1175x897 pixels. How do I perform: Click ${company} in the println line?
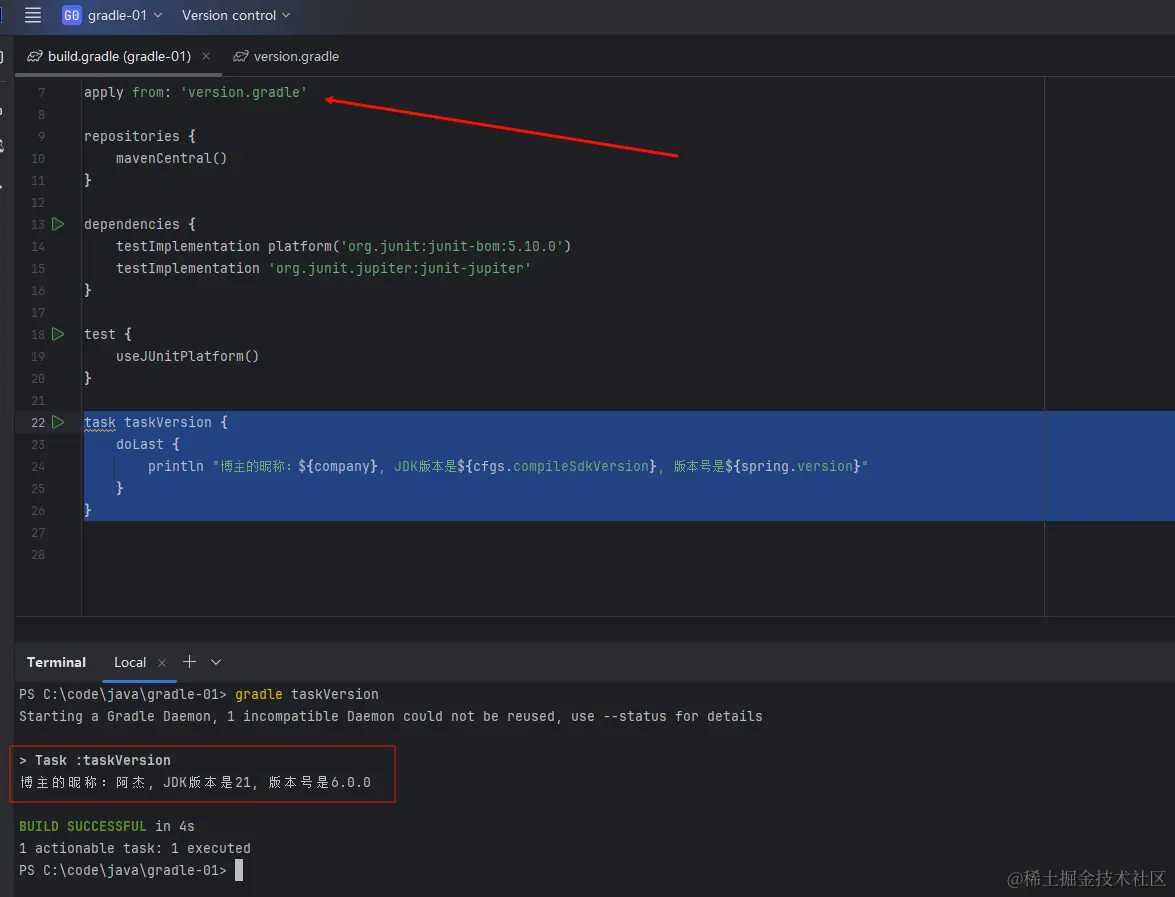click(338, 466)
